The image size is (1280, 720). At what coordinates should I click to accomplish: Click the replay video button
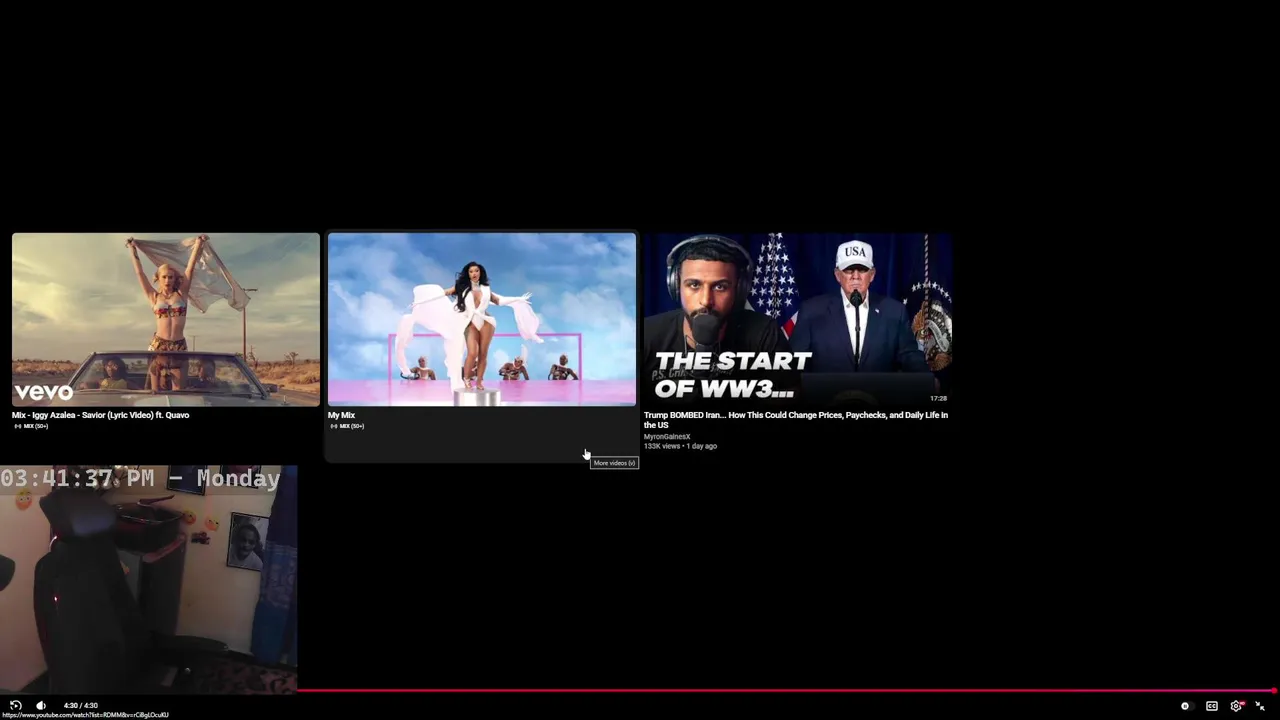[x=15, y=706]
